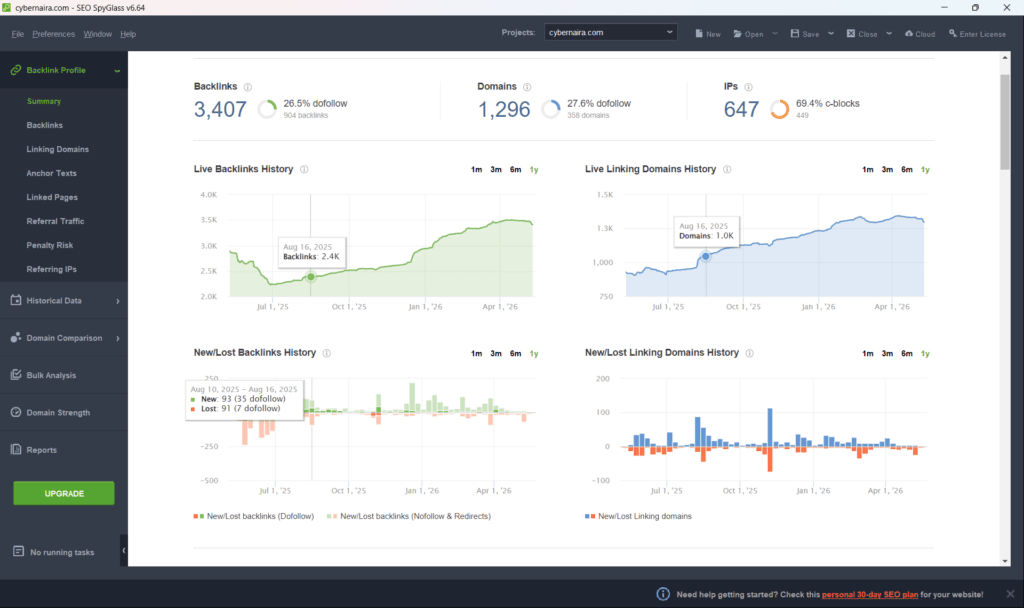Viewport: 1024px width, 608px height.
Task: Select Referral Traffic in sidebar
Action: pos(56,221)
